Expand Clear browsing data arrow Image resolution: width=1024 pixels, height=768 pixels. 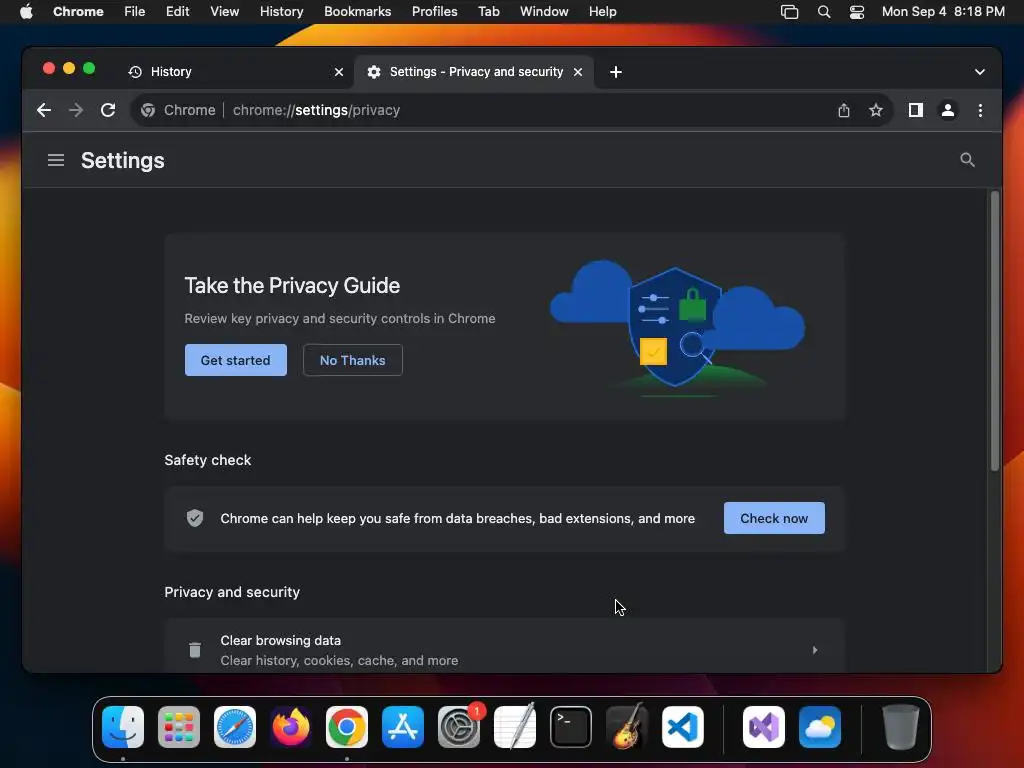[814, 650]
